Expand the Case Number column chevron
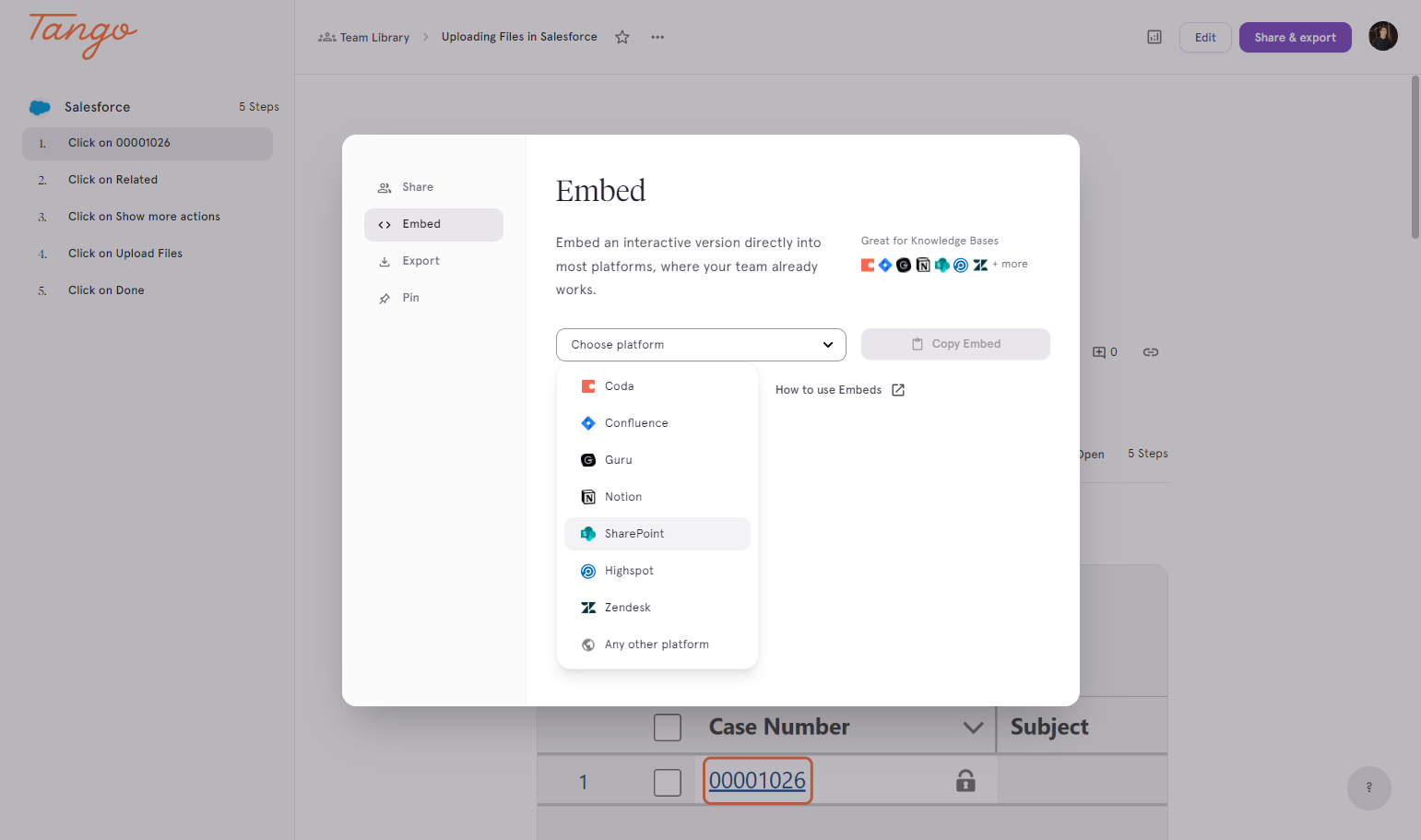Image resolution: width=1421 pixels, height=840 pixels. click(973, 728)
